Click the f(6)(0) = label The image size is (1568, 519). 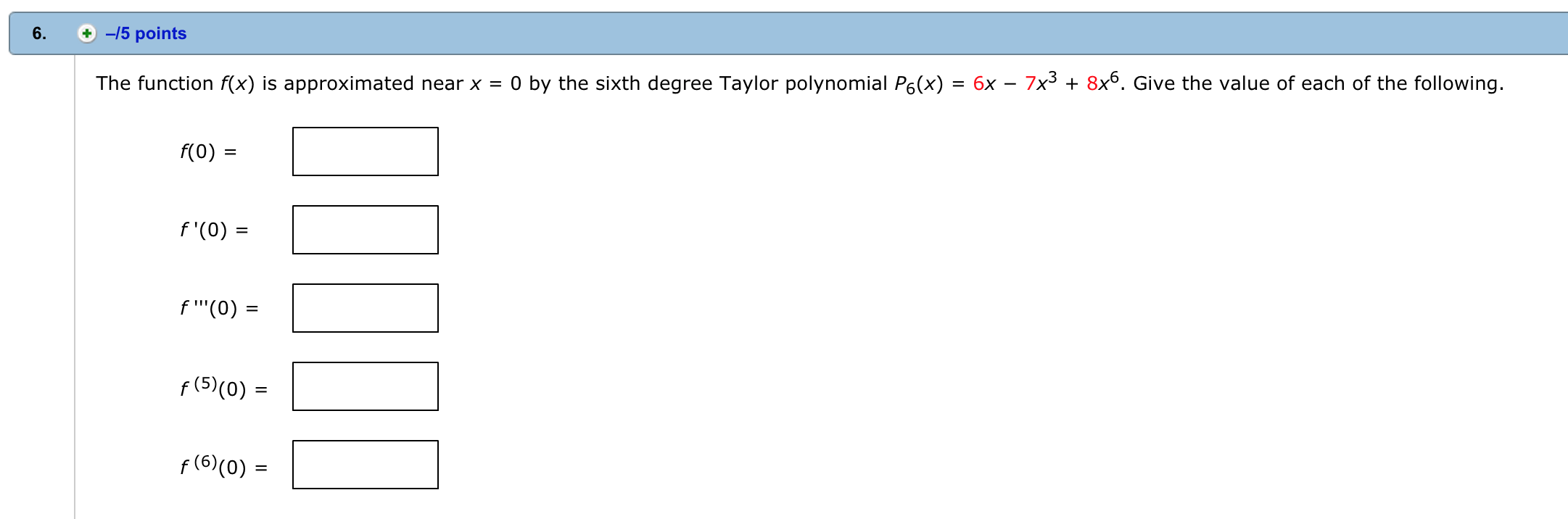click(223, 465)
